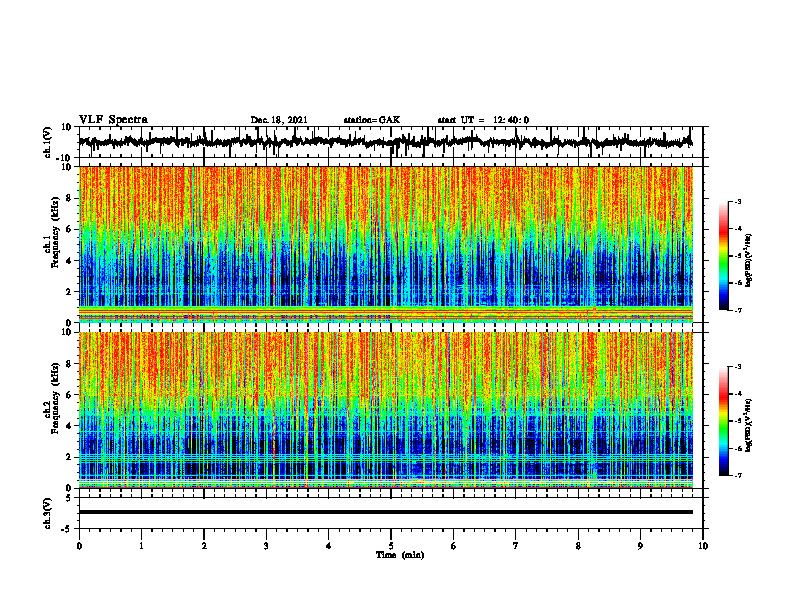This screenshot has height=612, width=792.
Task: Click the ch.2 color scale log(PSD) unit label
Action: point(749,426)
